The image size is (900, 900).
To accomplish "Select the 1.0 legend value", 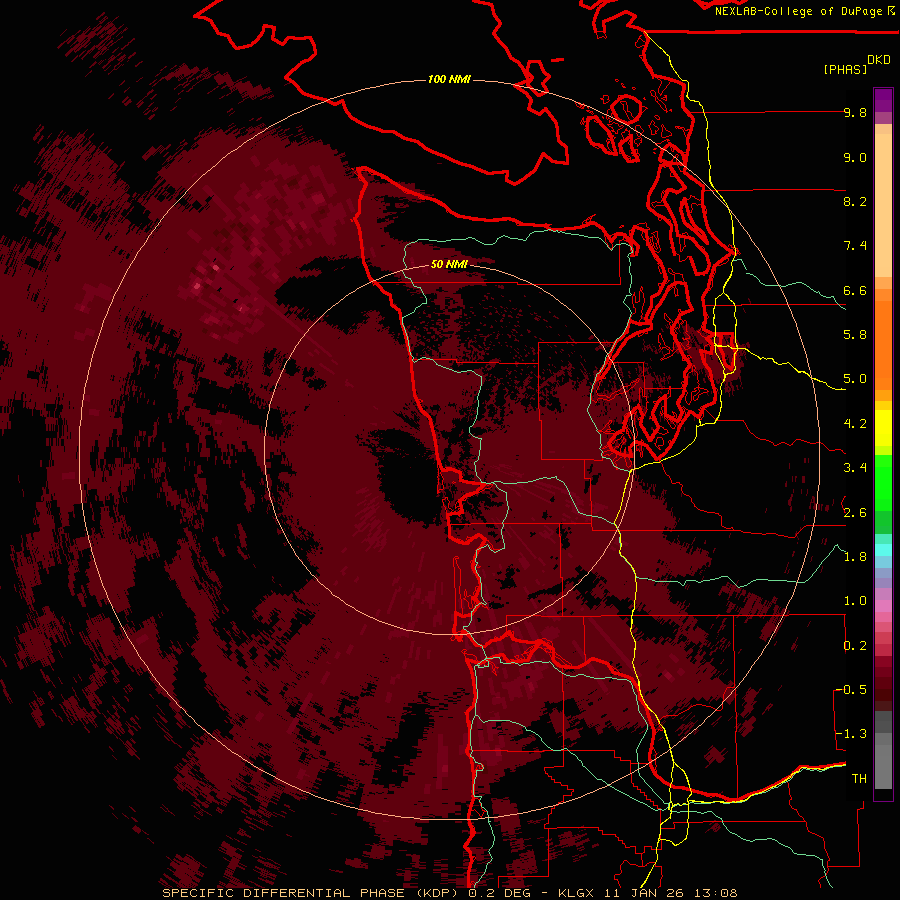I will point(855,601).
